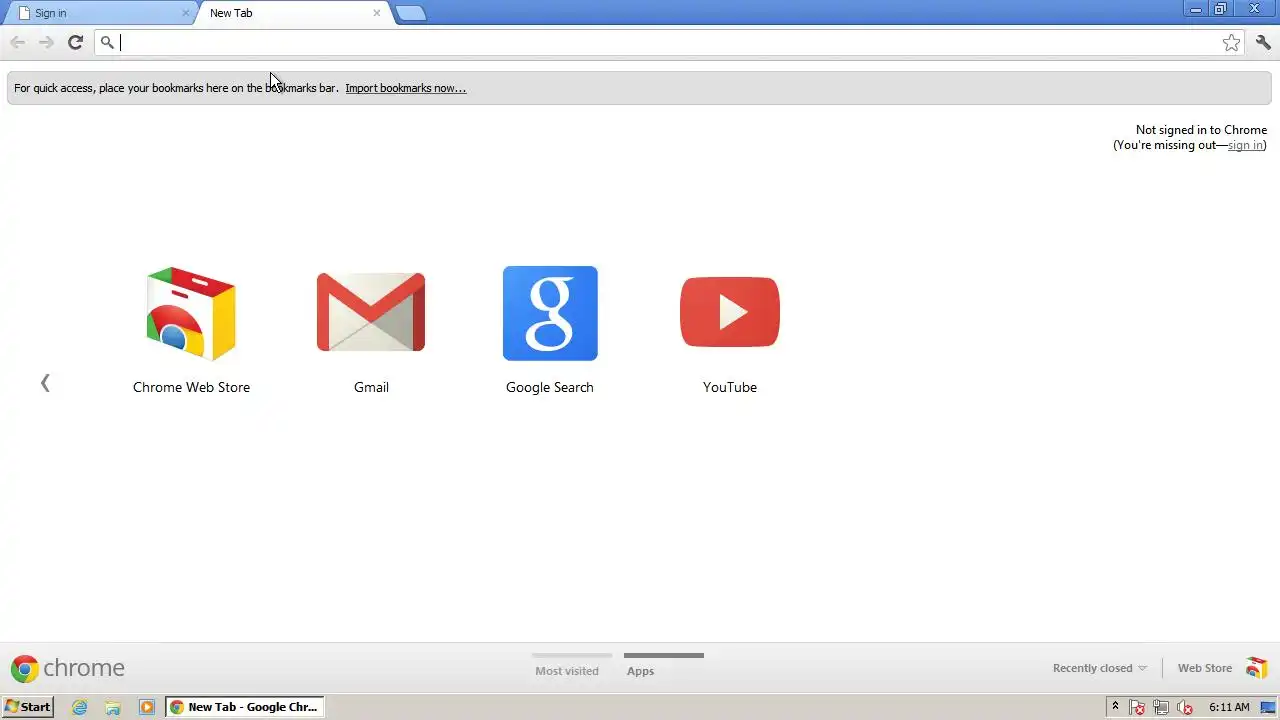Show hidden system tray icons
1280x720 pixels.
click(1115, 707)
